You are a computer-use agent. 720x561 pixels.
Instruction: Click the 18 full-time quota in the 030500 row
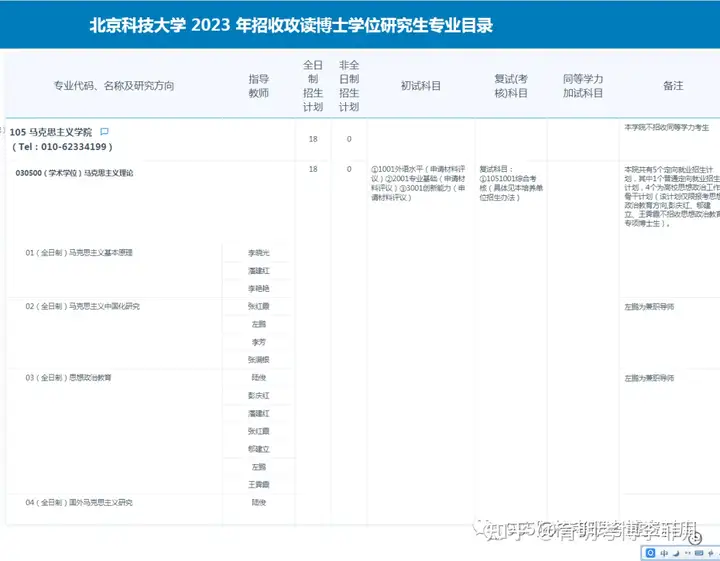pos(313,169)
